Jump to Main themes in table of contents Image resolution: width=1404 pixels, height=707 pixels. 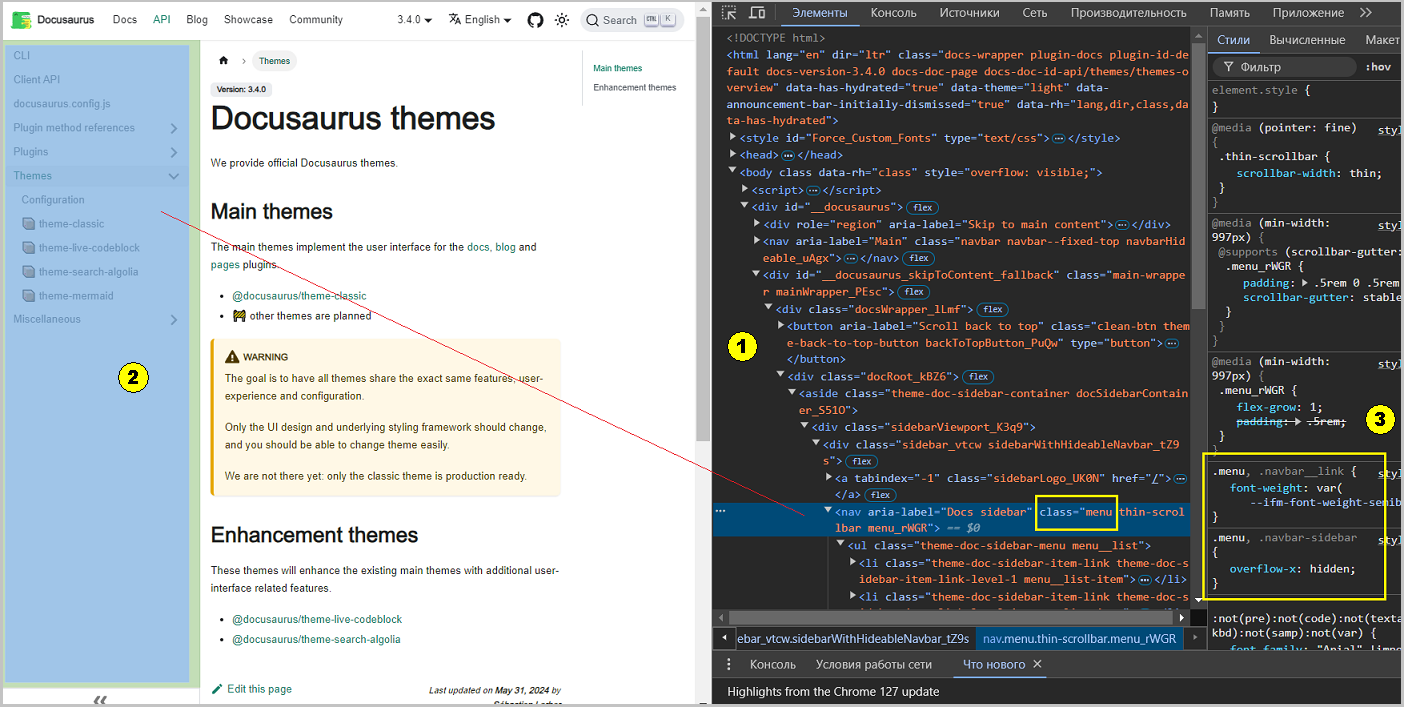(618, 68)
